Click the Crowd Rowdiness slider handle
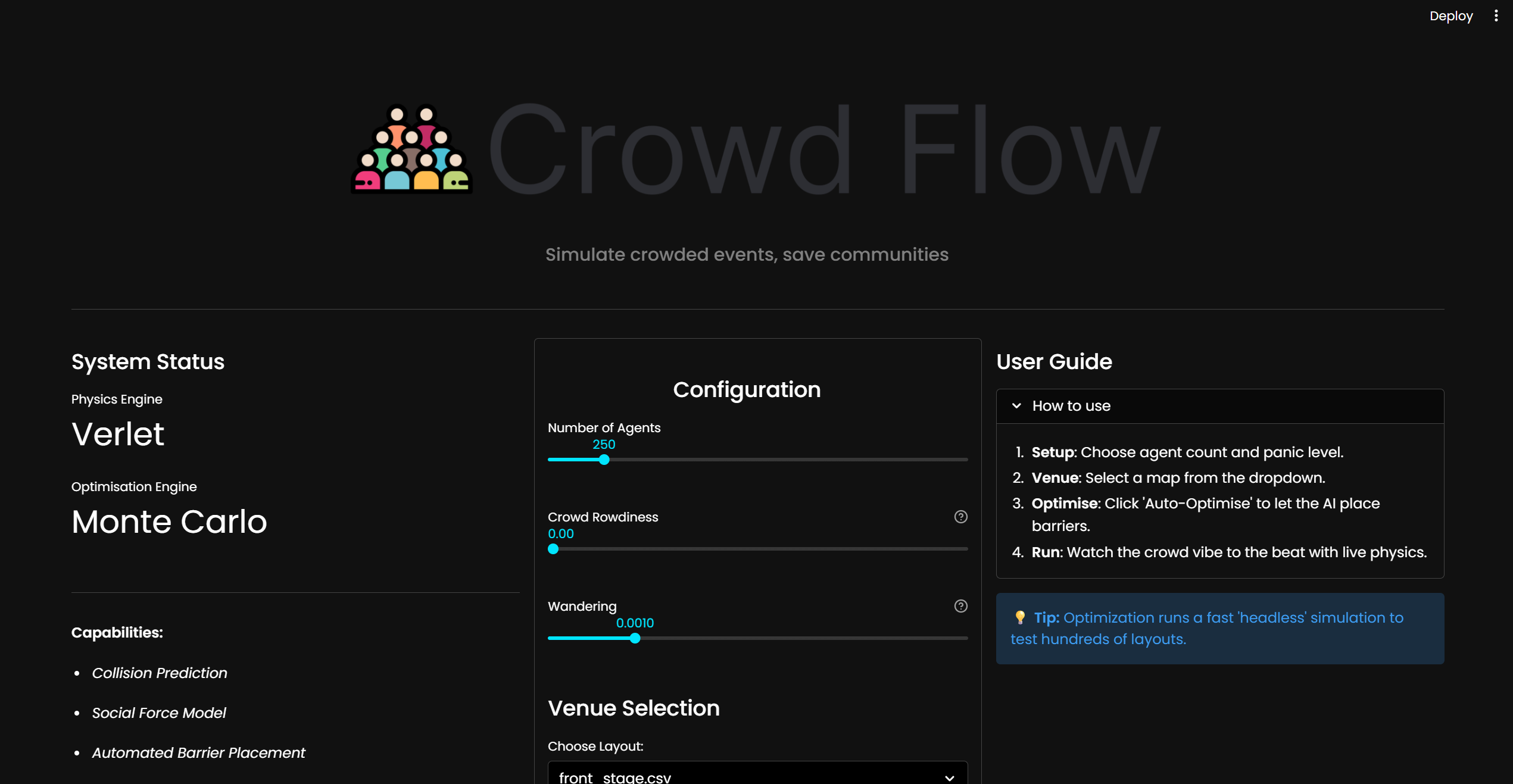This screenshot has width=1513, height=784. [553, 549]
